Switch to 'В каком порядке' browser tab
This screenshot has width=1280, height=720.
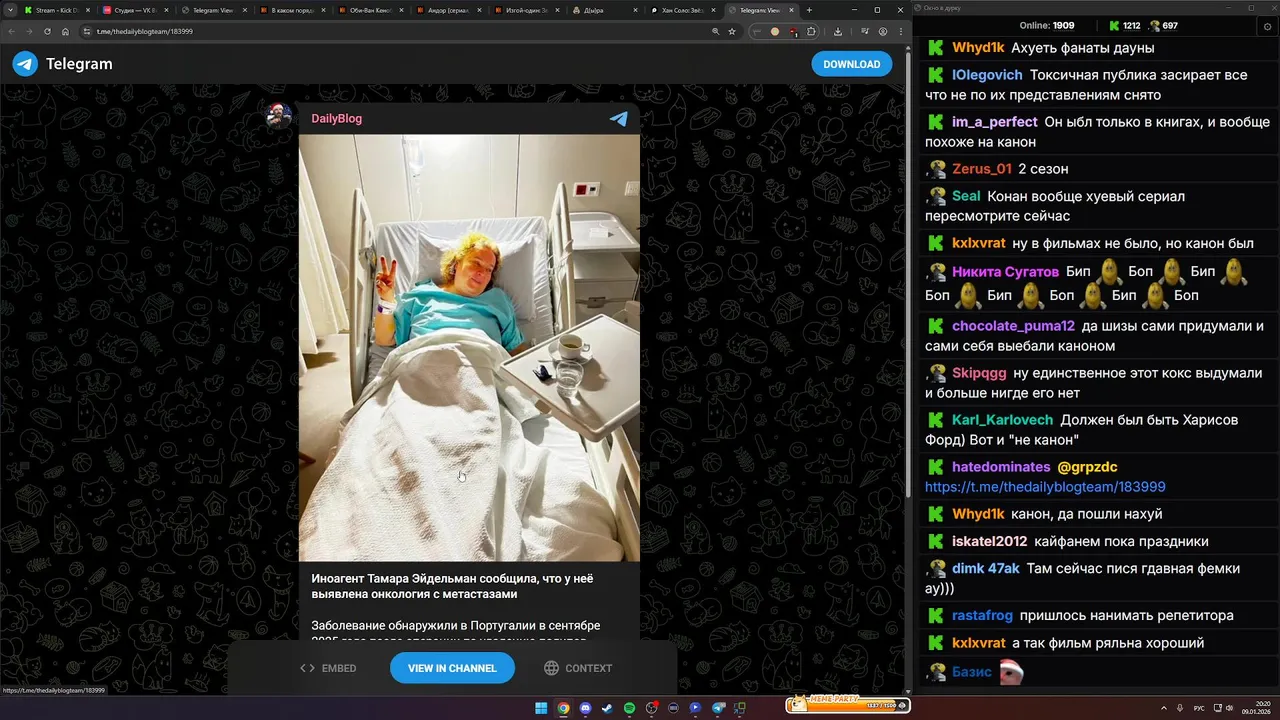point(292,10)
